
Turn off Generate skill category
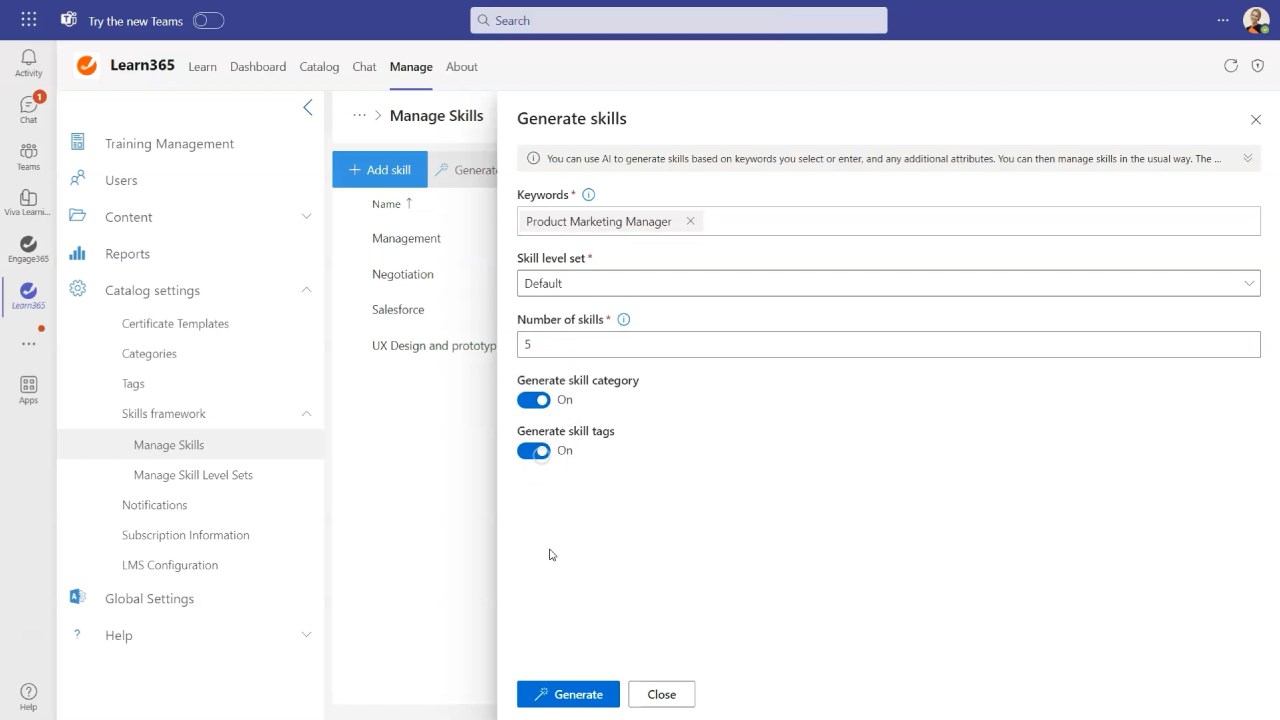click(x=534, y=400)
